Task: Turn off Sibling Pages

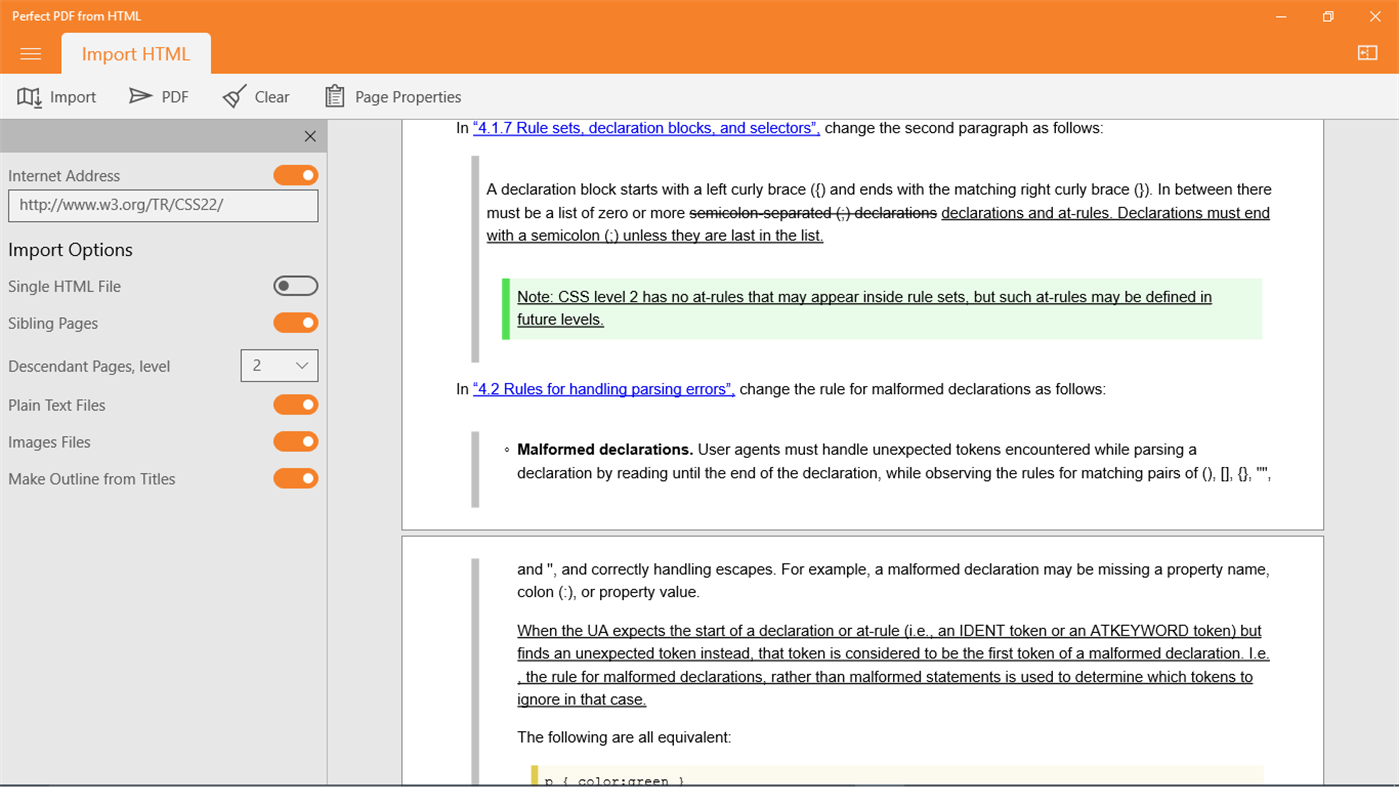Action: 295,322
